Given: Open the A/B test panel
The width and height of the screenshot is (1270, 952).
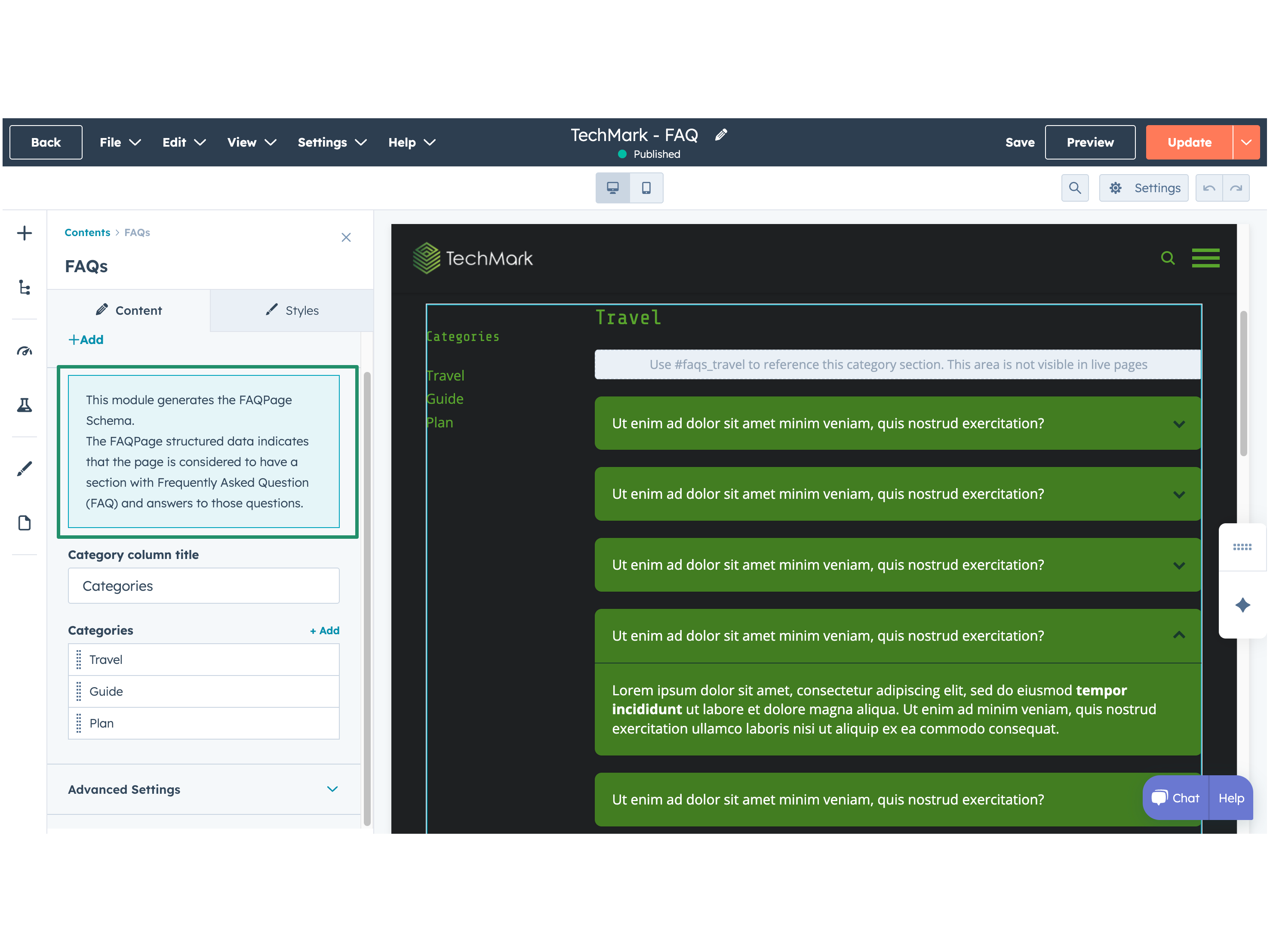Looking at the screenshot, I should tap(25, 405).
